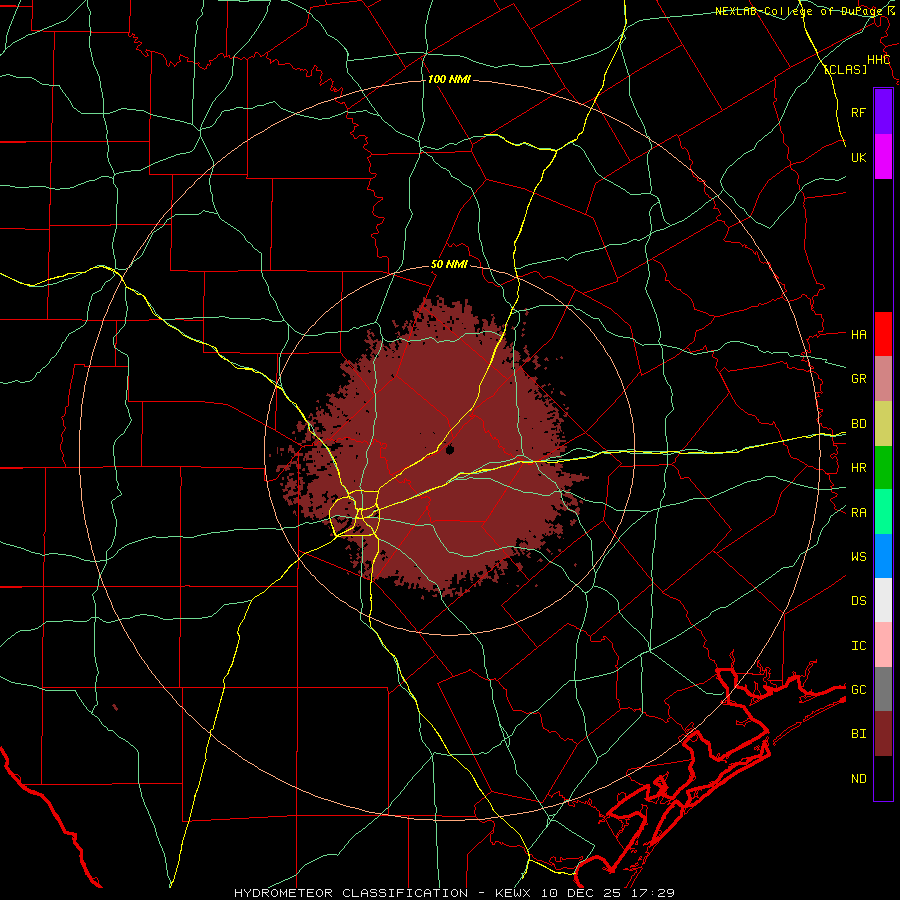Click the DS white legend swatch
The image size is (900, 900).
(x=883, y=600)
